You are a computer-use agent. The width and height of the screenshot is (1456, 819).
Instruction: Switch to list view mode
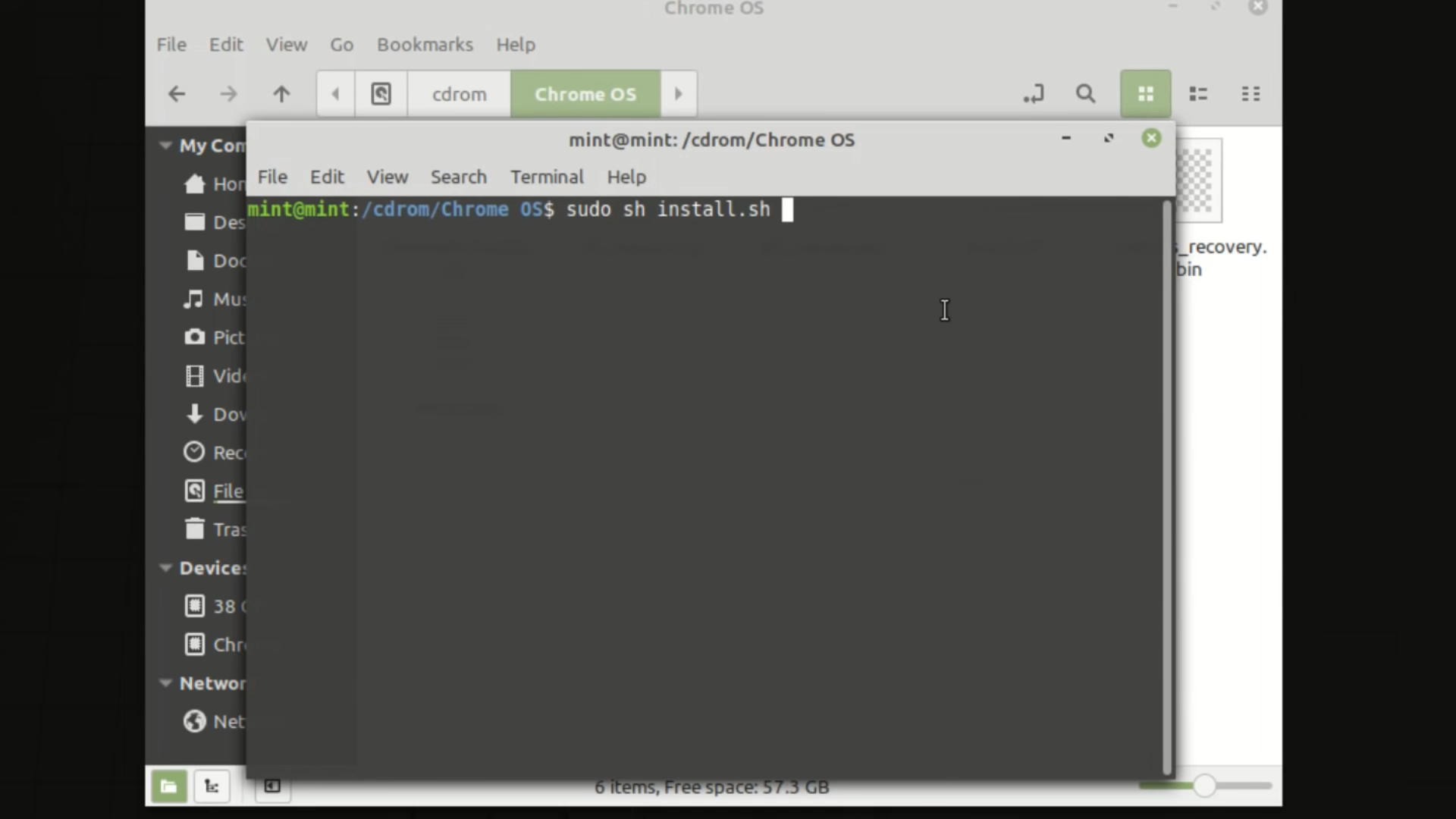(x=1198, y=94)
